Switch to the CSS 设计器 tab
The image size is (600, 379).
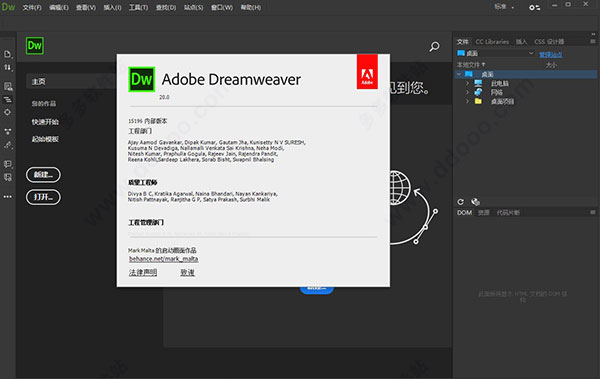click(x=549, y=42)
